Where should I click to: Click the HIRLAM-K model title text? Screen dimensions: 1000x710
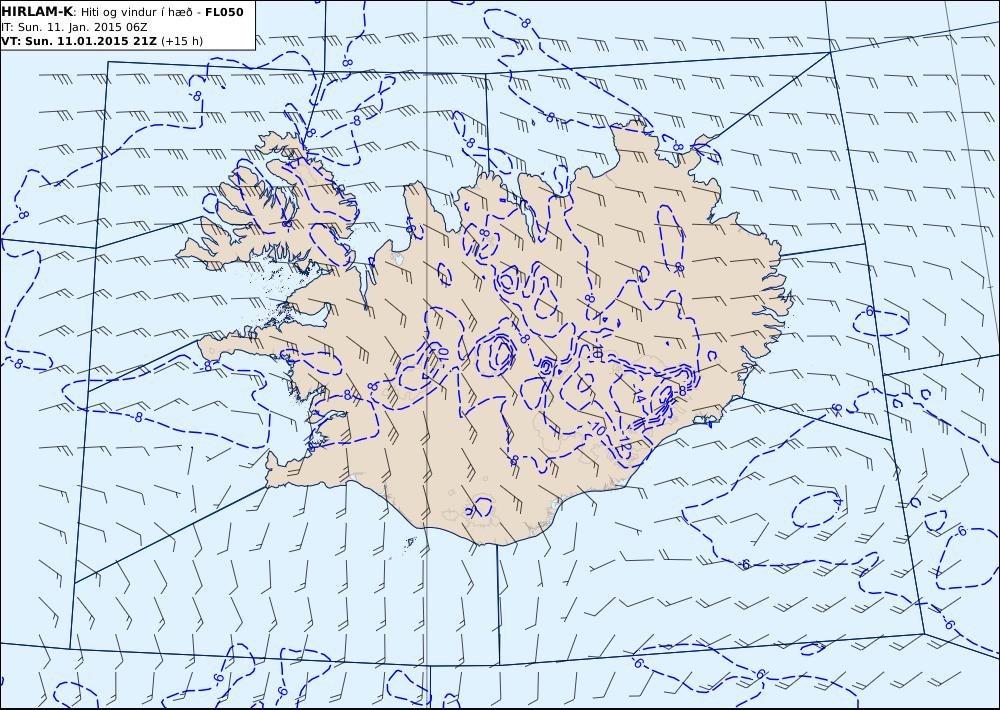37,12
